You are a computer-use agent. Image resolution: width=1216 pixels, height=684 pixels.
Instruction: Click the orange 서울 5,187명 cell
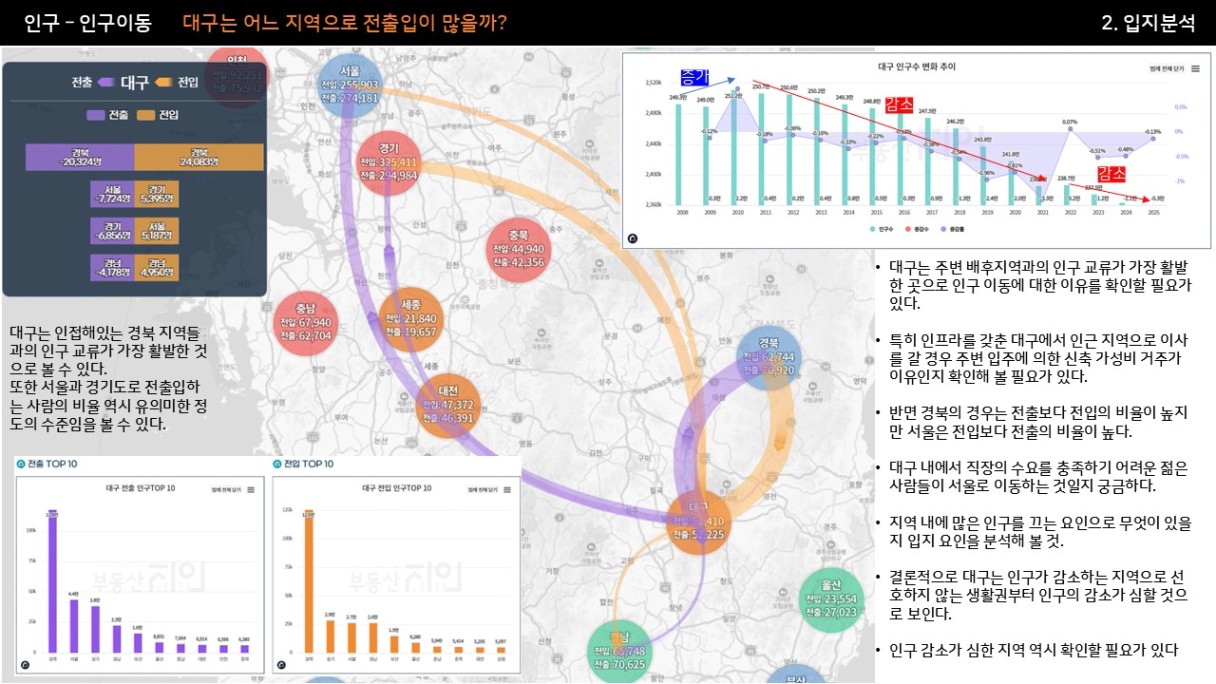[x=156, y=230]
